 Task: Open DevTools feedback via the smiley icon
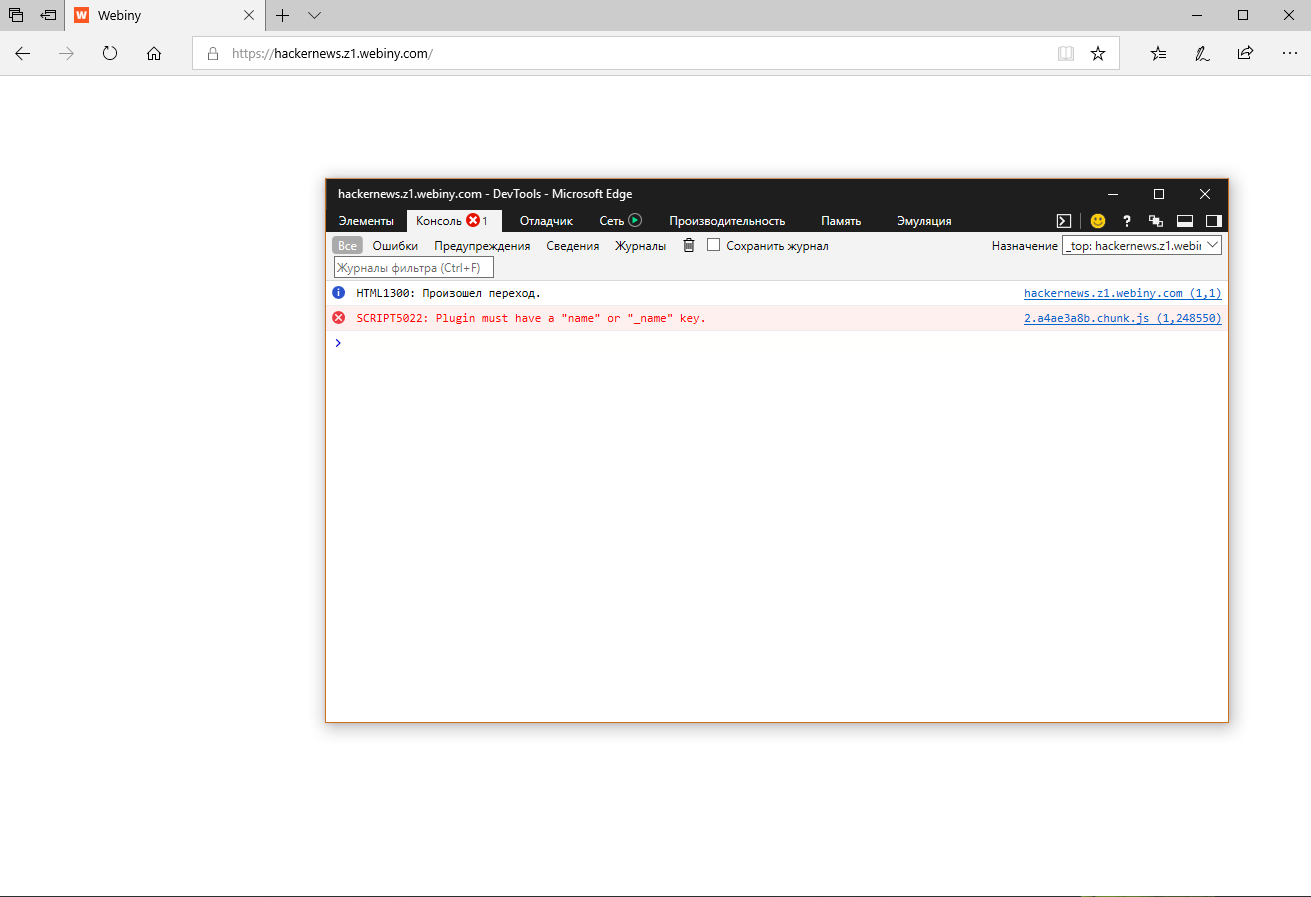(1097, 220)
